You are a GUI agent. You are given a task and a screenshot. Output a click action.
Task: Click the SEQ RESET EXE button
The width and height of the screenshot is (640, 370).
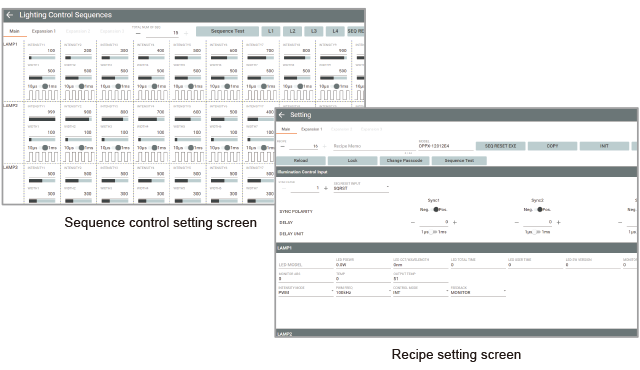click(500, 146)
